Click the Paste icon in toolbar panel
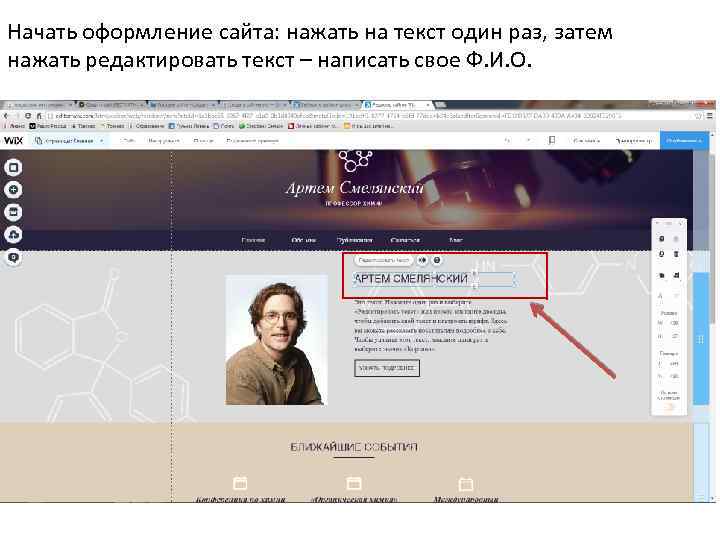 point(676,239)
